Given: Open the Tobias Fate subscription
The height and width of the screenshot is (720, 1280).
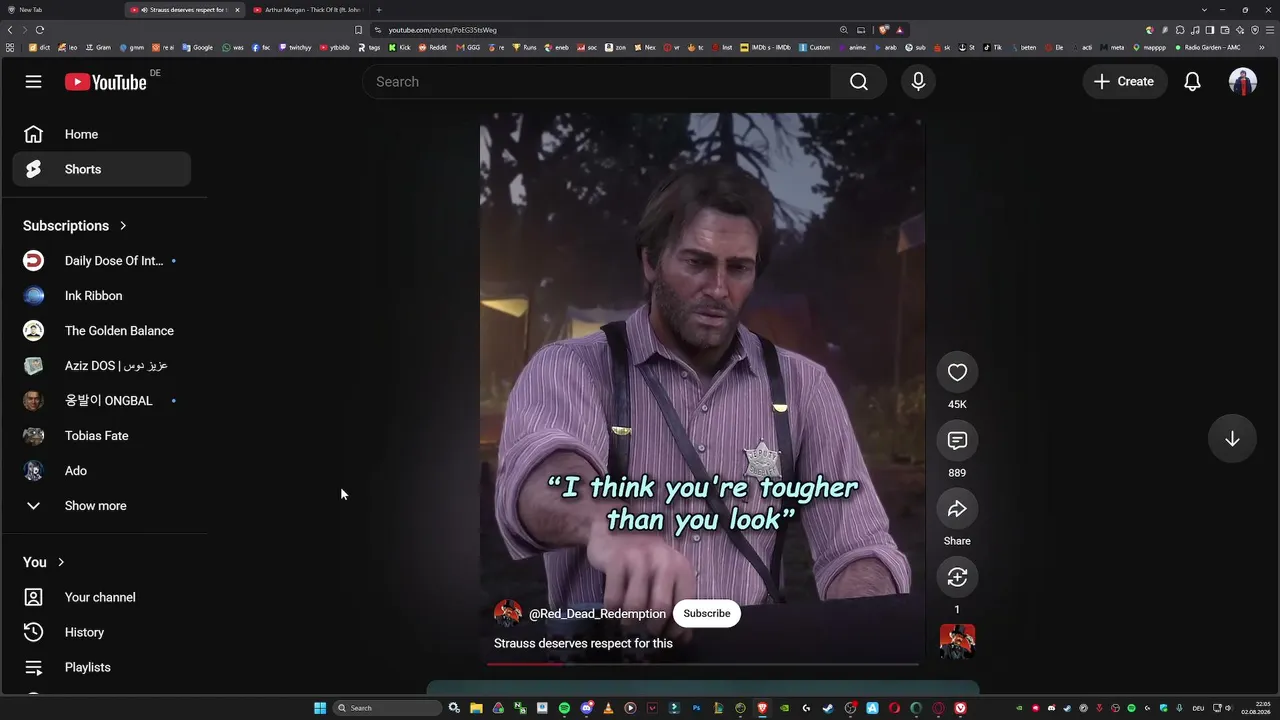Looking at the screenshot, I should 101,436.
